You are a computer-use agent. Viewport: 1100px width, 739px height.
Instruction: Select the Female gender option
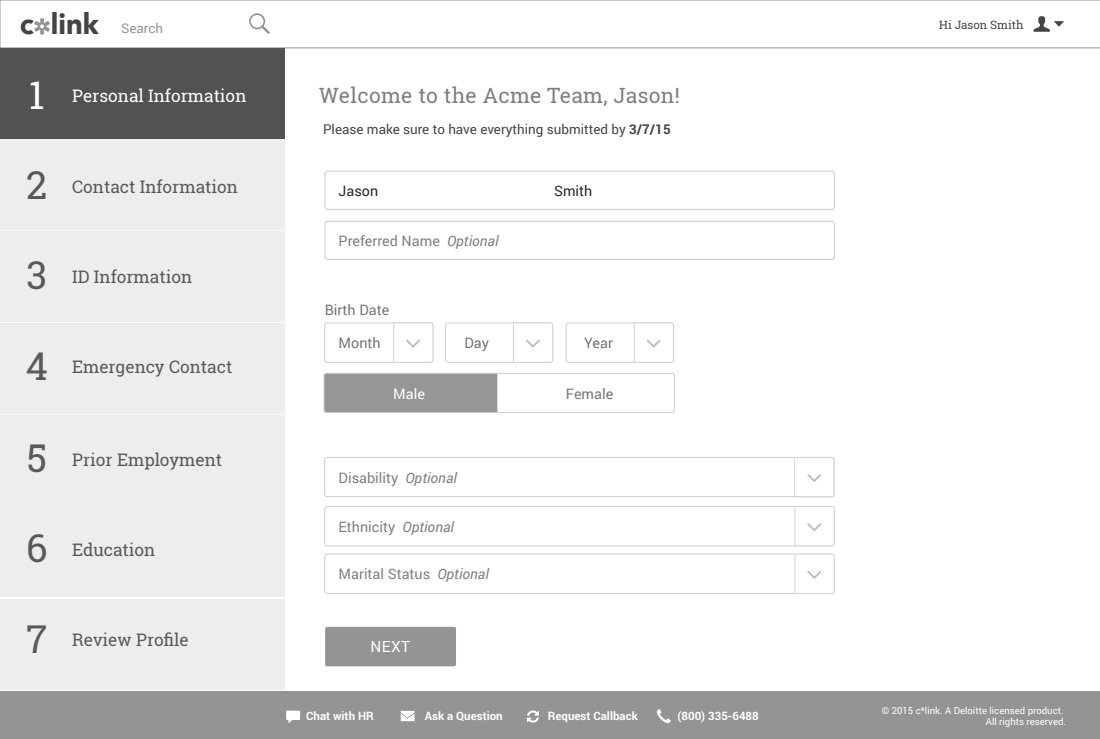coord(588,393)
